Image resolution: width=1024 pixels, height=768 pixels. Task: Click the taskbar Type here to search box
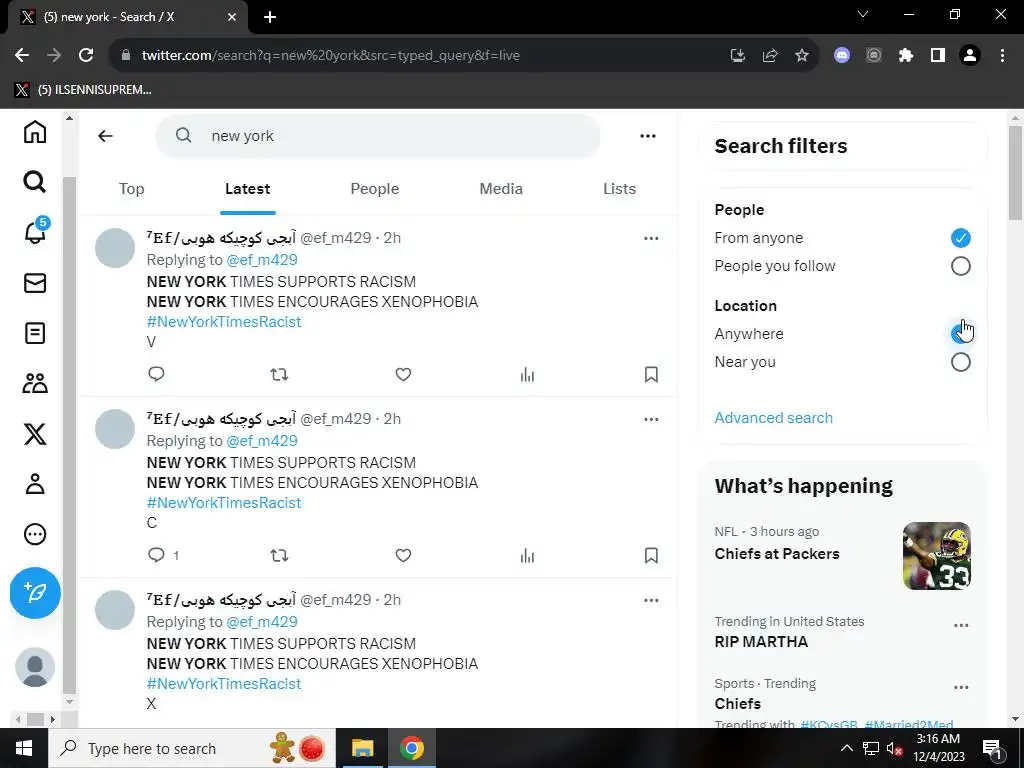pyautogui.click(x=192, y=748)
